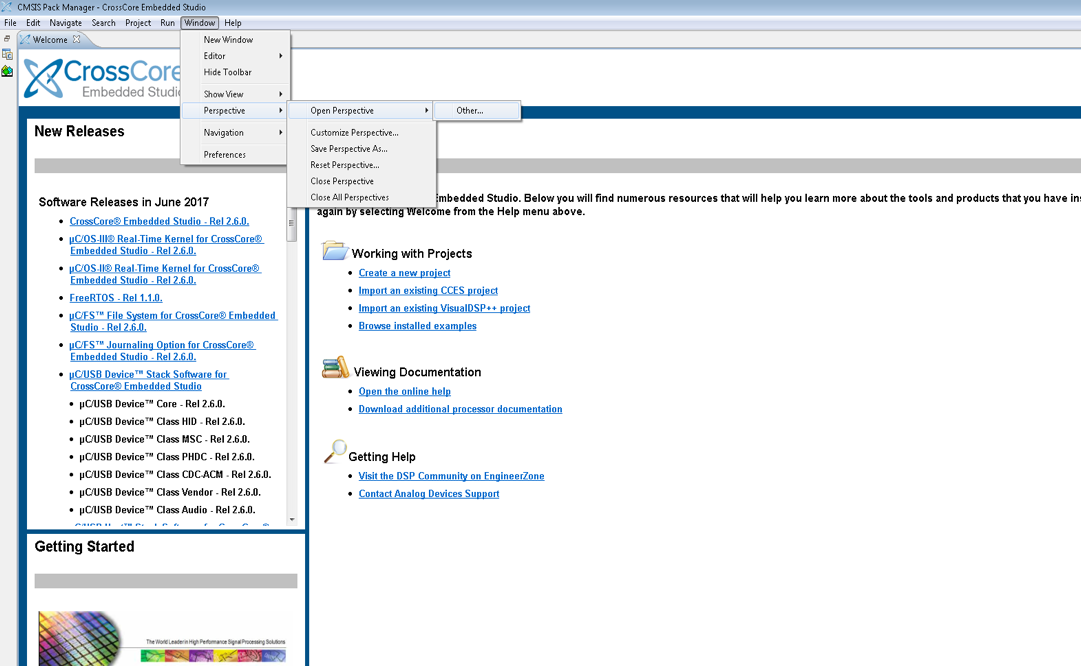Close the open Window menu

coord(199,23)
